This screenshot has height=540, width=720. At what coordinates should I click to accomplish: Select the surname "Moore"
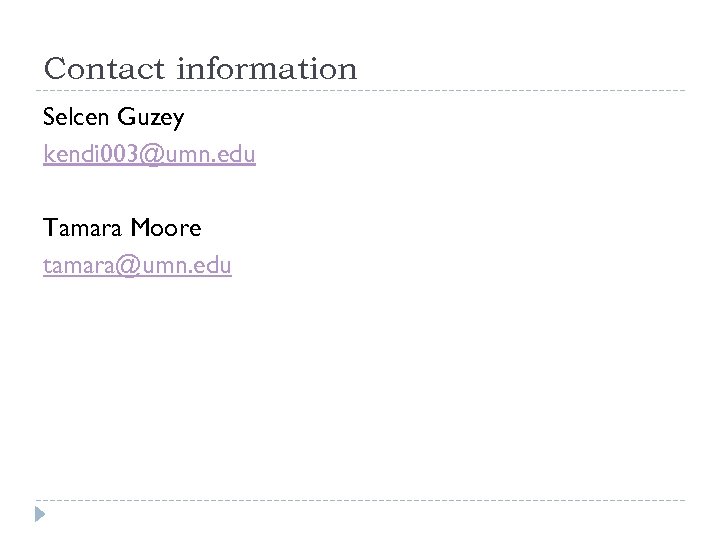pyautogui.click(x=165, y=228)
